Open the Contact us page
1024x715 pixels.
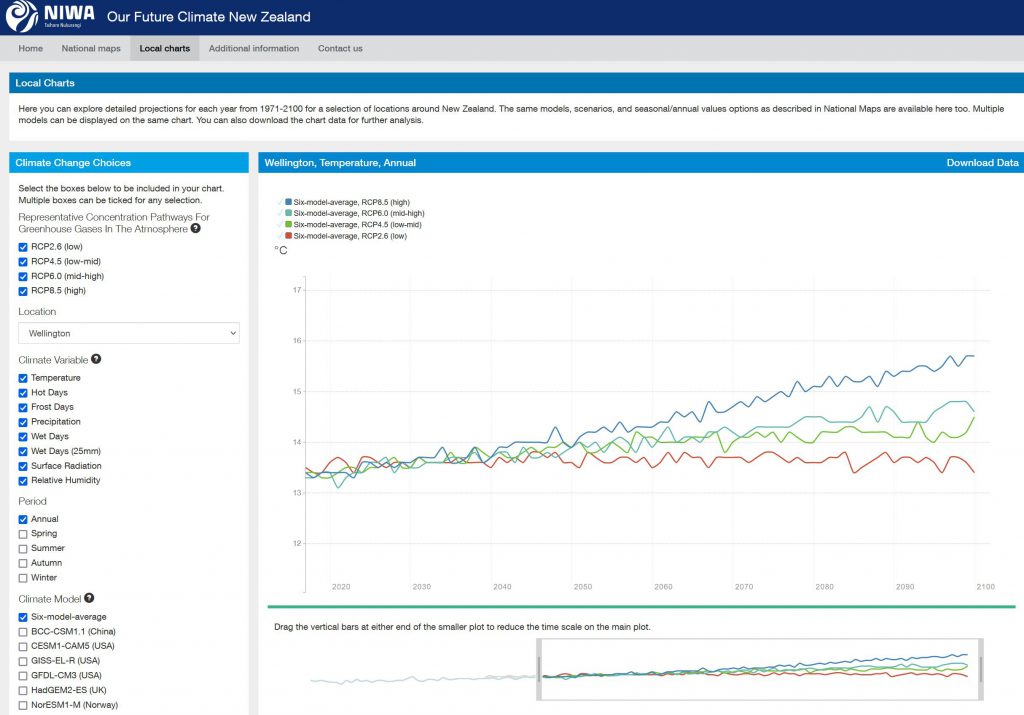click(340, 48)
